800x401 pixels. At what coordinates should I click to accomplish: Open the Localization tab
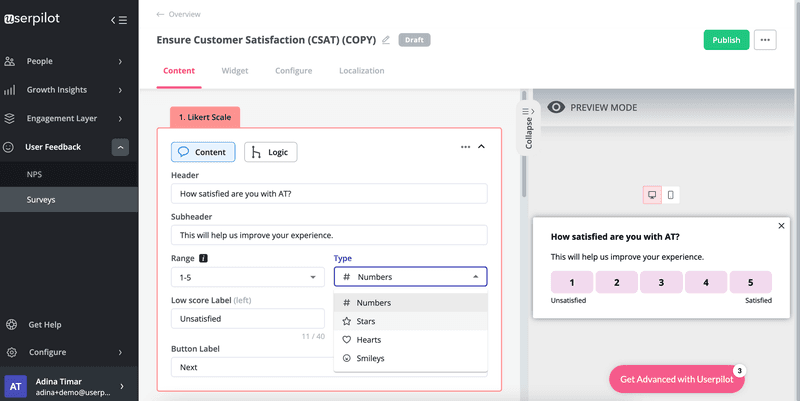click(x=361, y=71)
